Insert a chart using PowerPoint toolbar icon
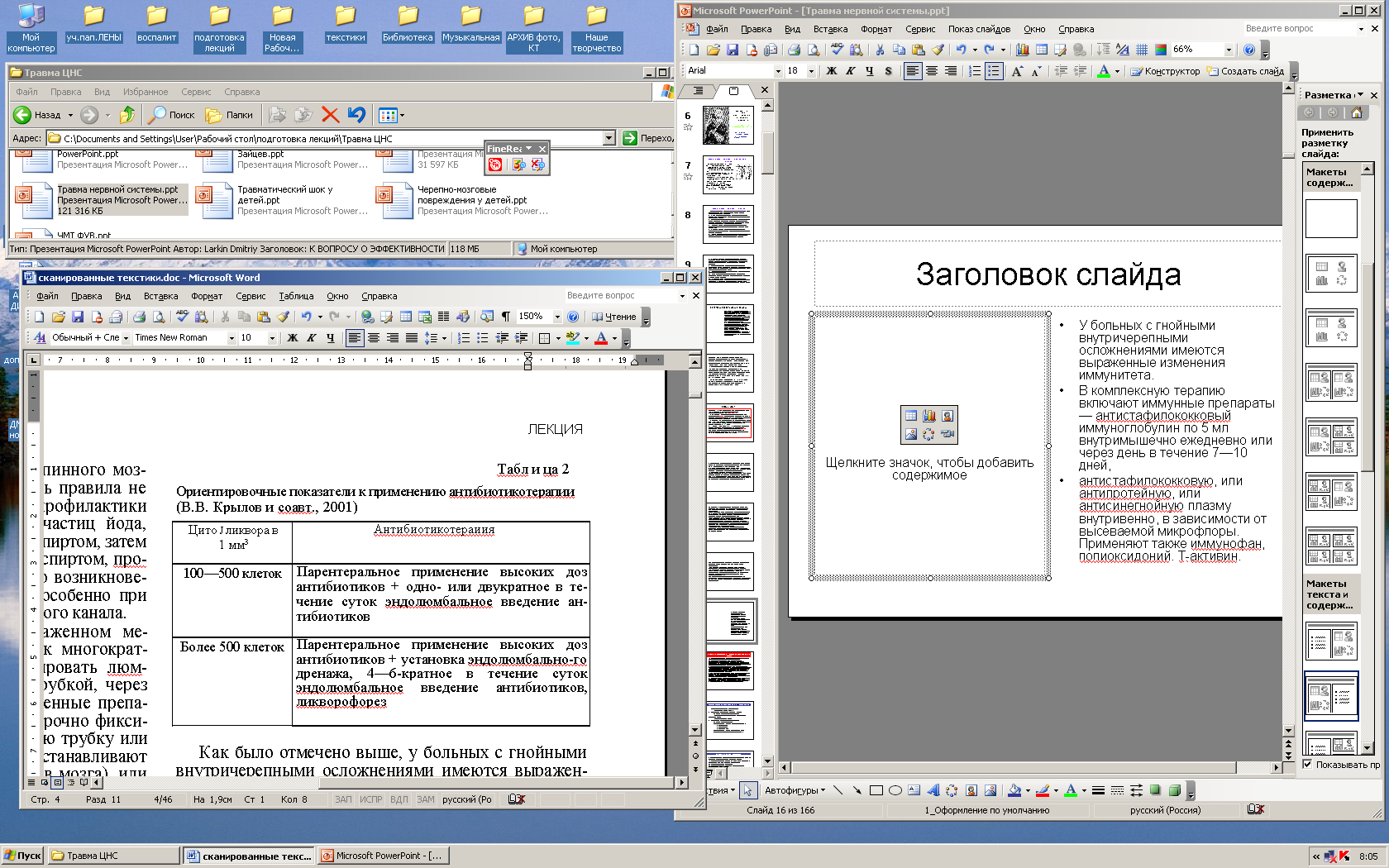 tap(1023, 50)
